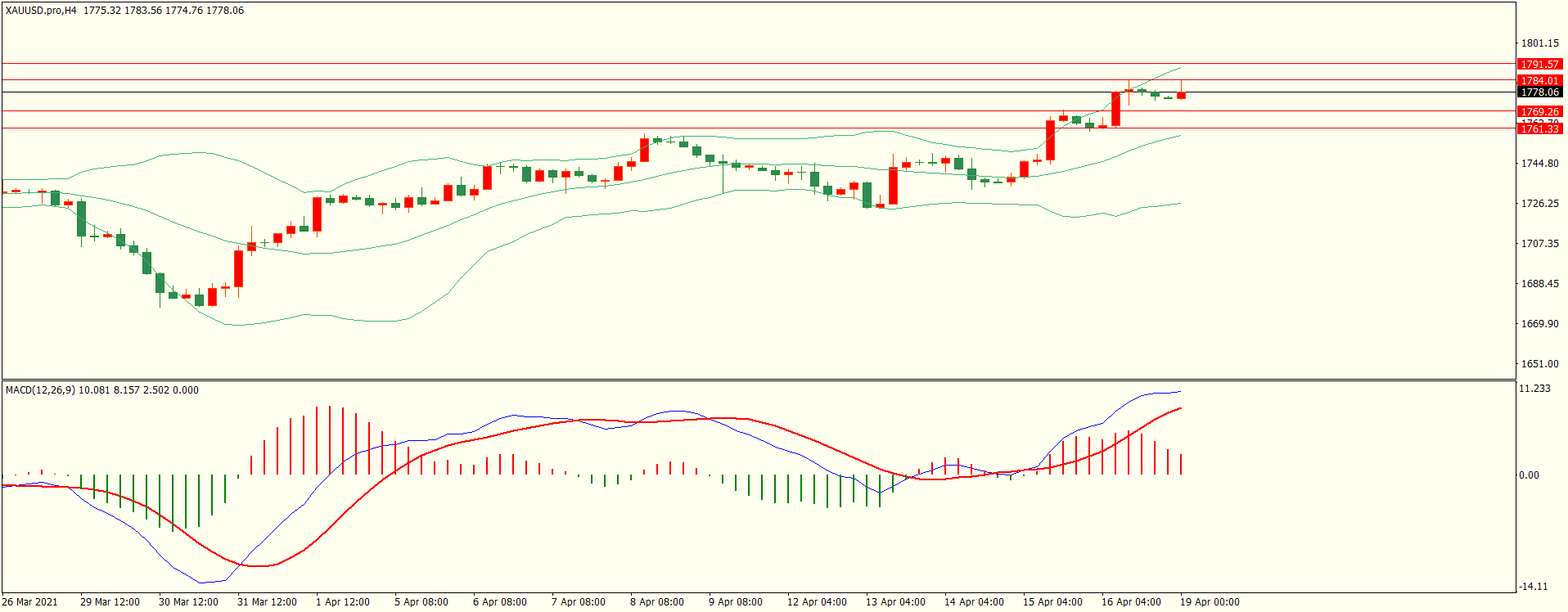Select the red 1769.26 price tag
The image size is (1568, 612).
click(1539, 112)
